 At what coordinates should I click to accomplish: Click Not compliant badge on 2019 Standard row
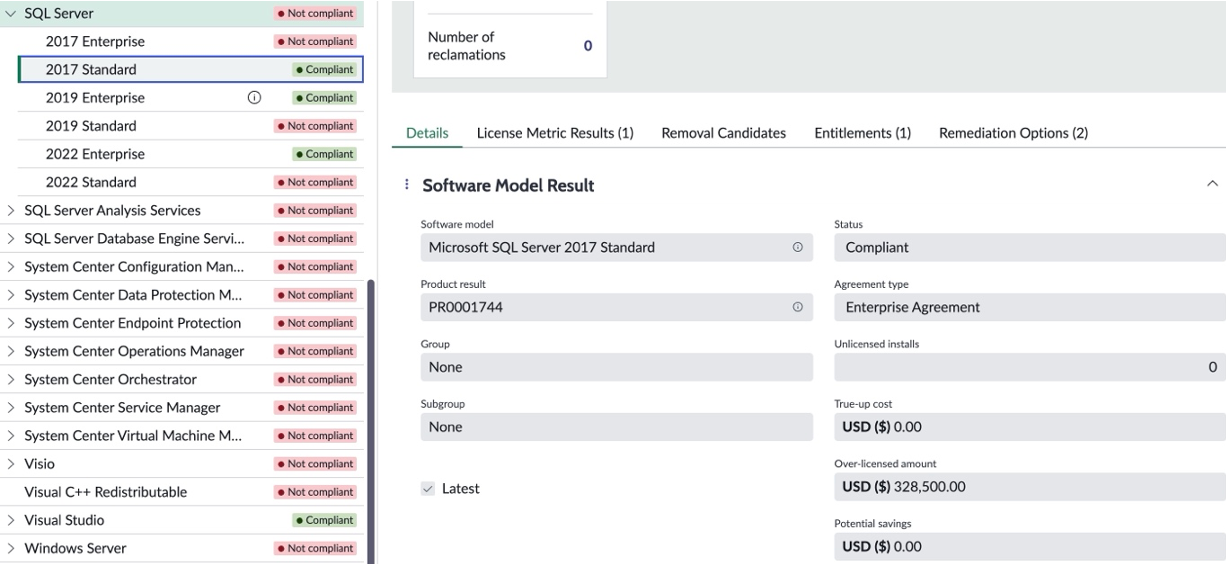(315, 126)
